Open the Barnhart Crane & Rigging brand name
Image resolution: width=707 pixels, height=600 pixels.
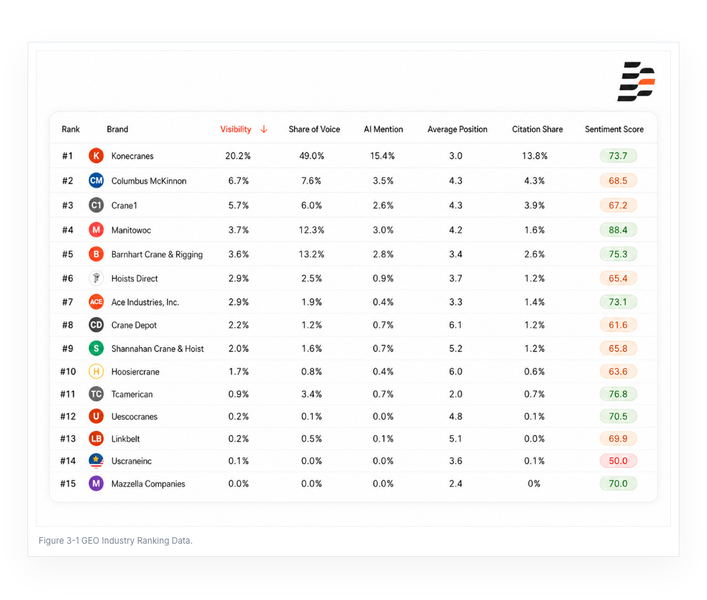click(x=157, y=254)
